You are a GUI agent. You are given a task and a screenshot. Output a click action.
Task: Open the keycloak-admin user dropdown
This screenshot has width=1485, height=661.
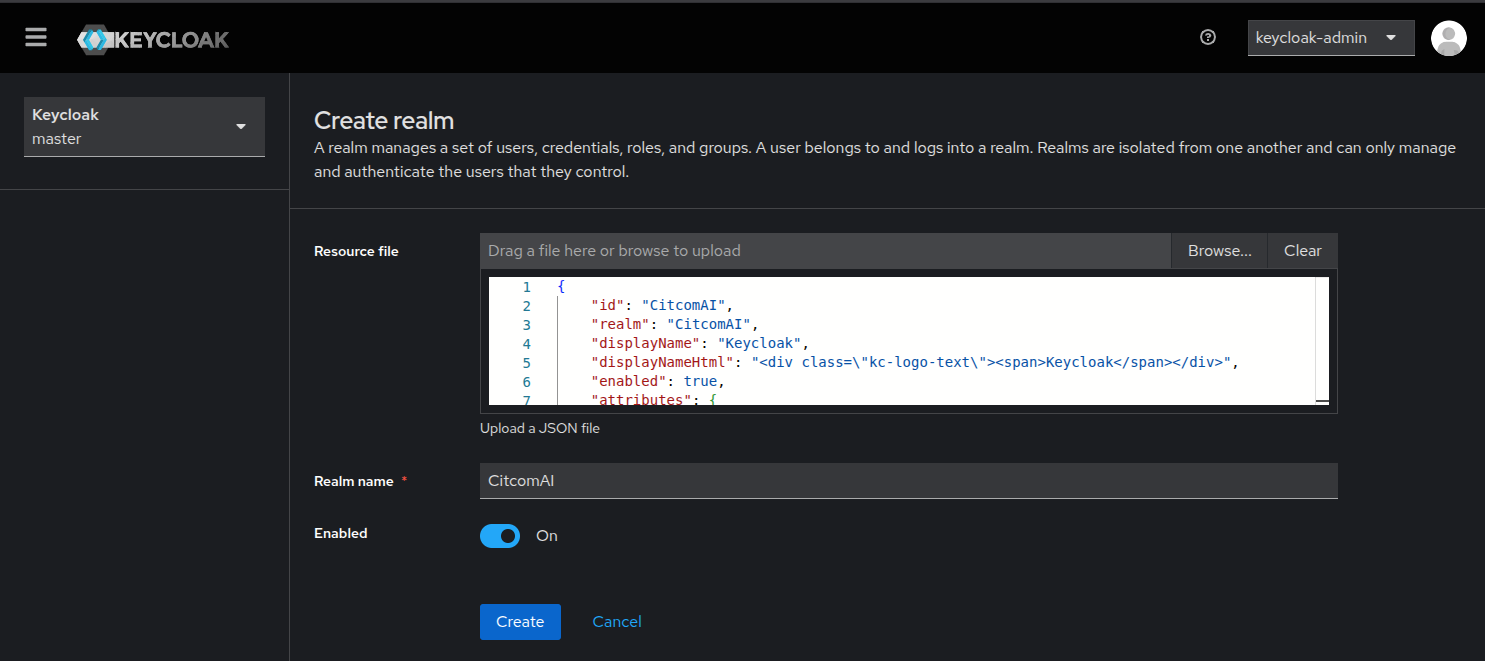click(1331, 38)
